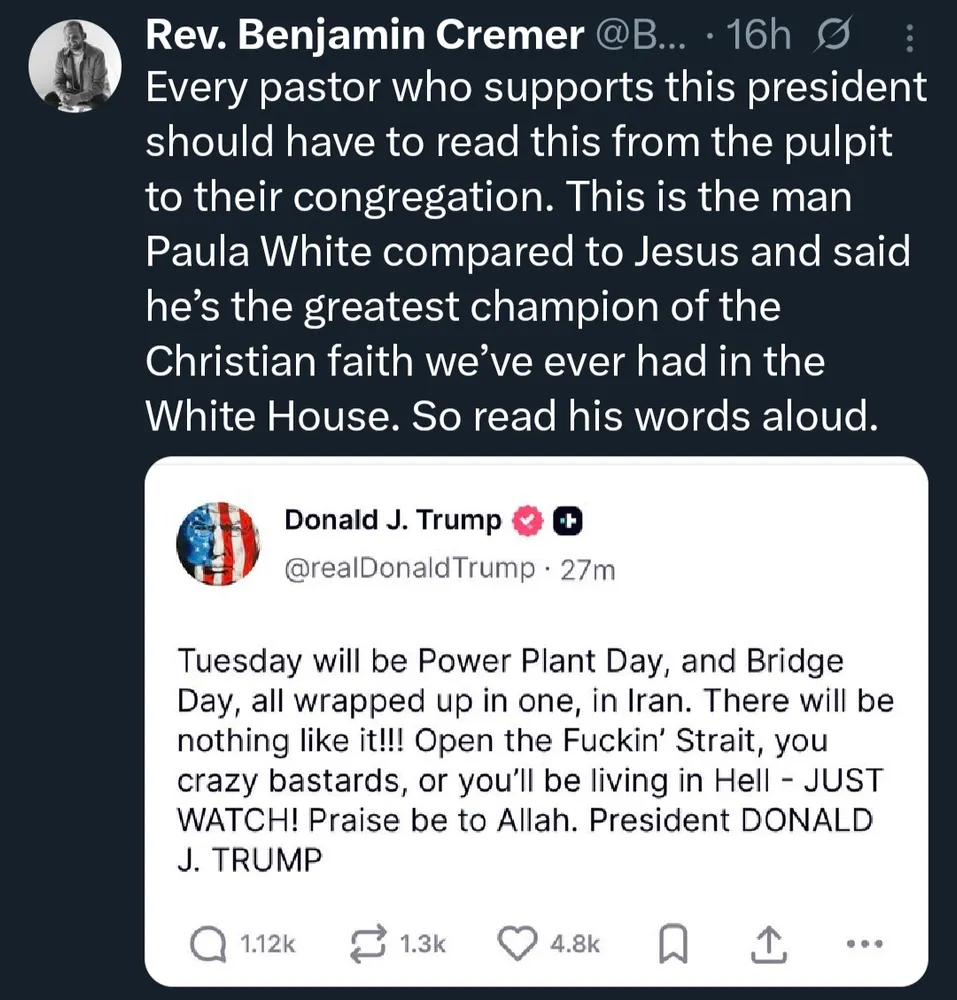Click the repost arrows icon
957x1000 pixels.
click(x=369, y=942)
